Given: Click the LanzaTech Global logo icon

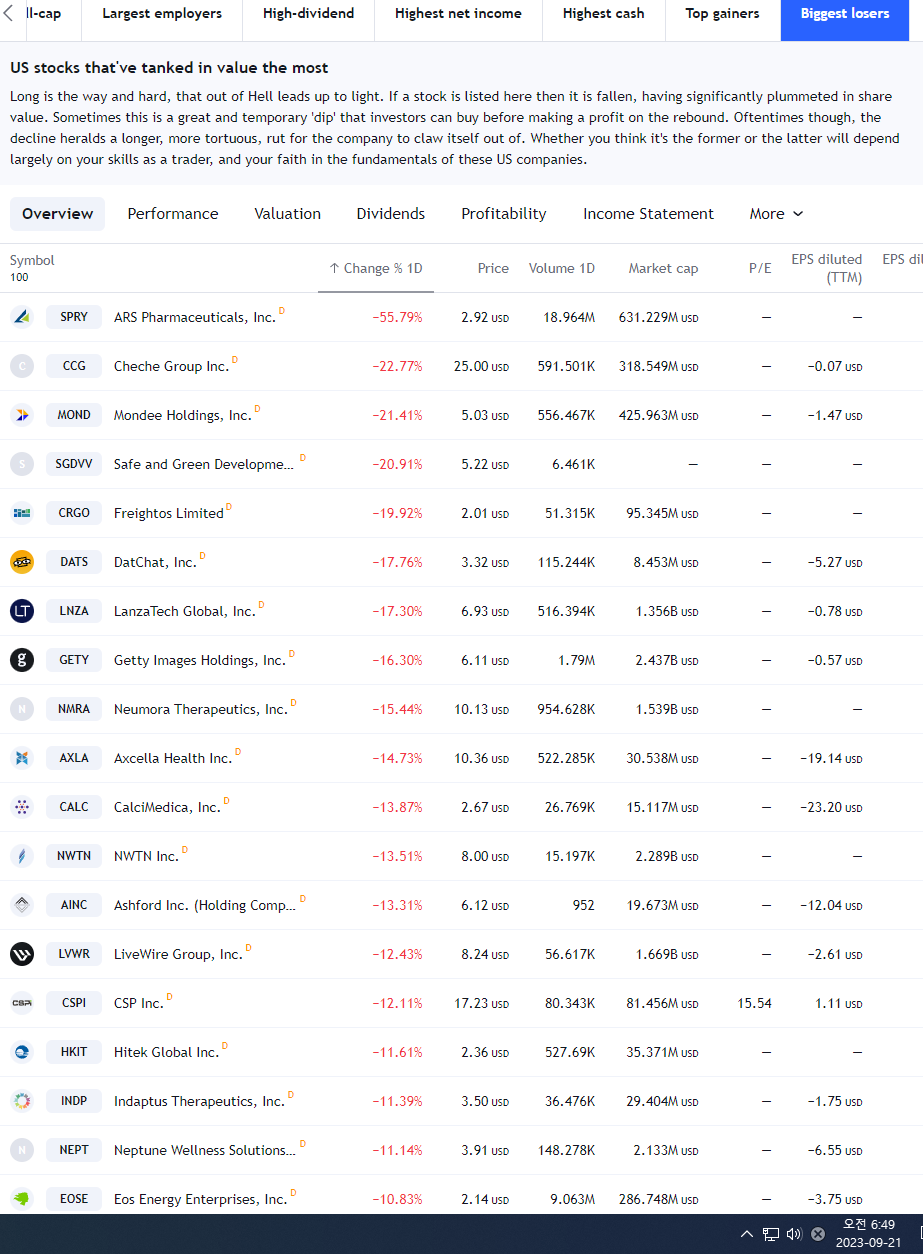Looking at the screenshot, I should click(22, 611).
